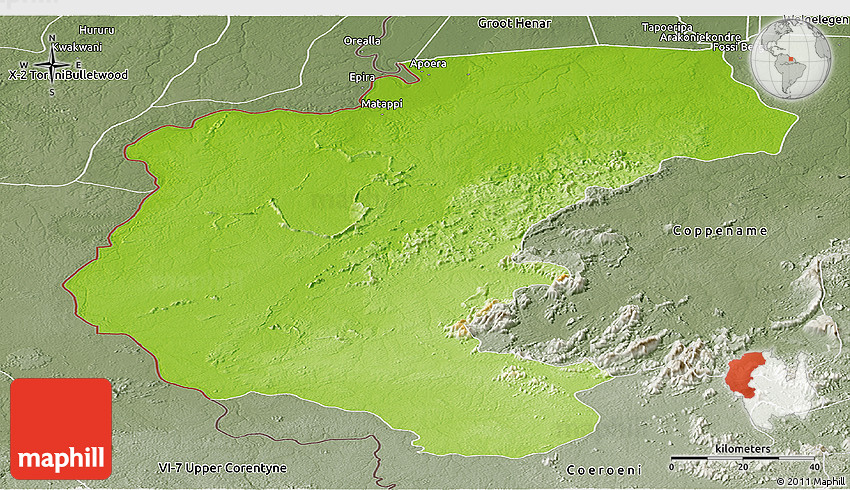Click the Tapoeripa place label
The image size is (850, 490).
coord(667,27)
